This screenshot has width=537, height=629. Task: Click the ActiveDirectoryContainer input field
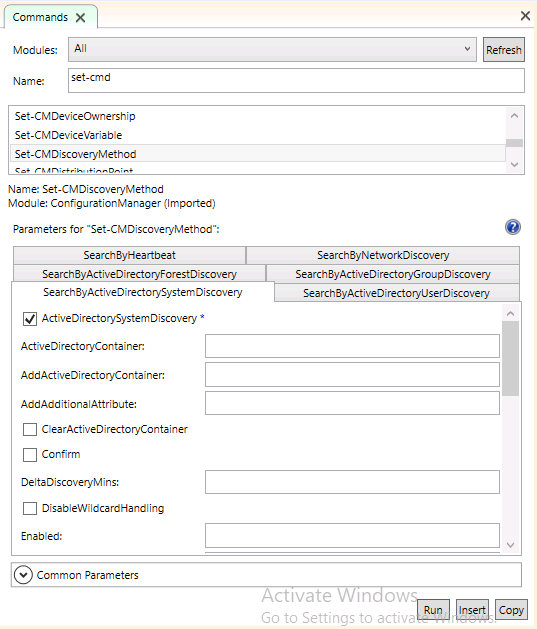(x=352, y=346)
